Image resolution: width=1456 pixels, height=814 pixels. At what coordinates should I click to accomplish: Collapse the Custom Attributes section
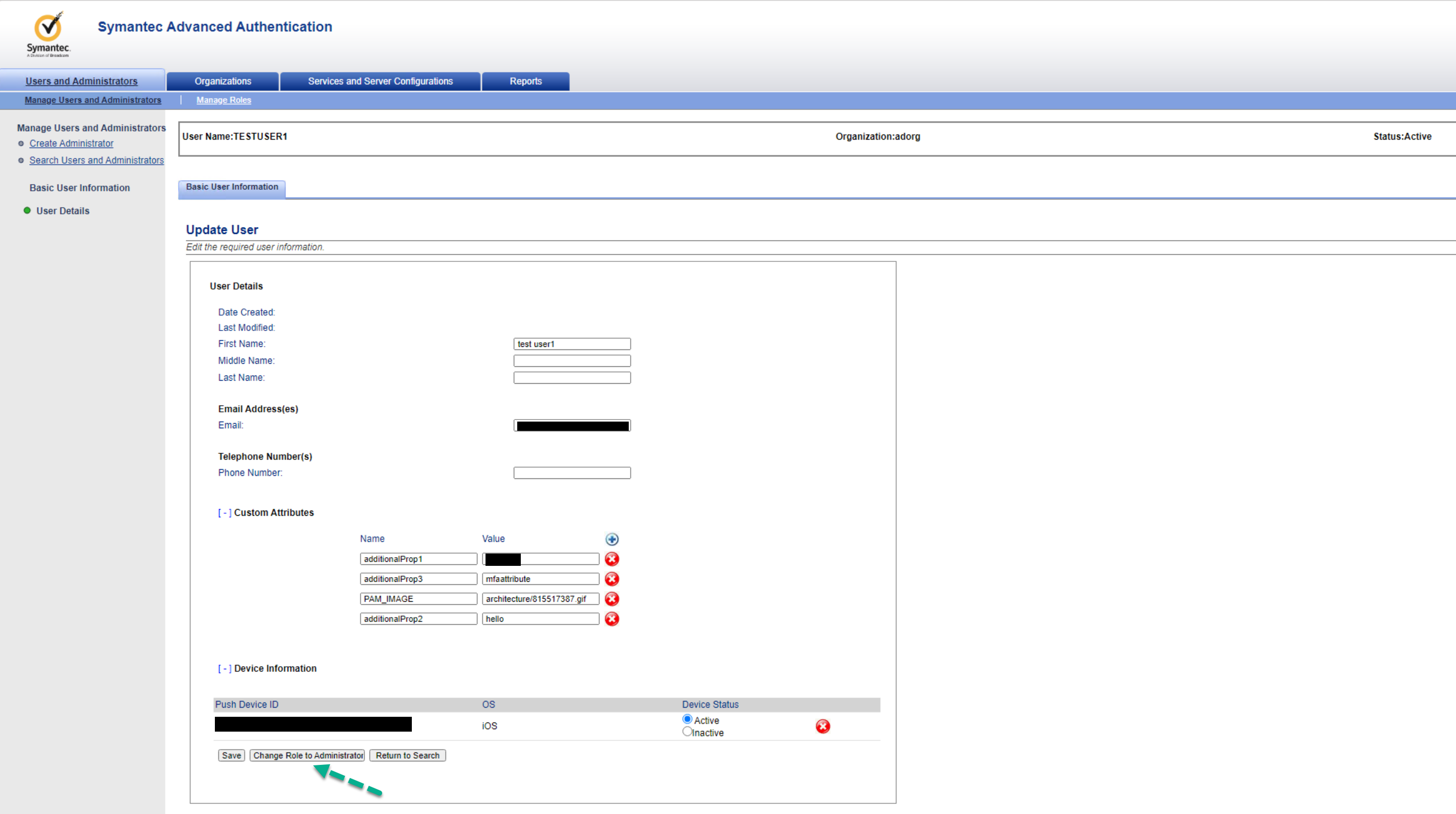(x=225, y=513)
